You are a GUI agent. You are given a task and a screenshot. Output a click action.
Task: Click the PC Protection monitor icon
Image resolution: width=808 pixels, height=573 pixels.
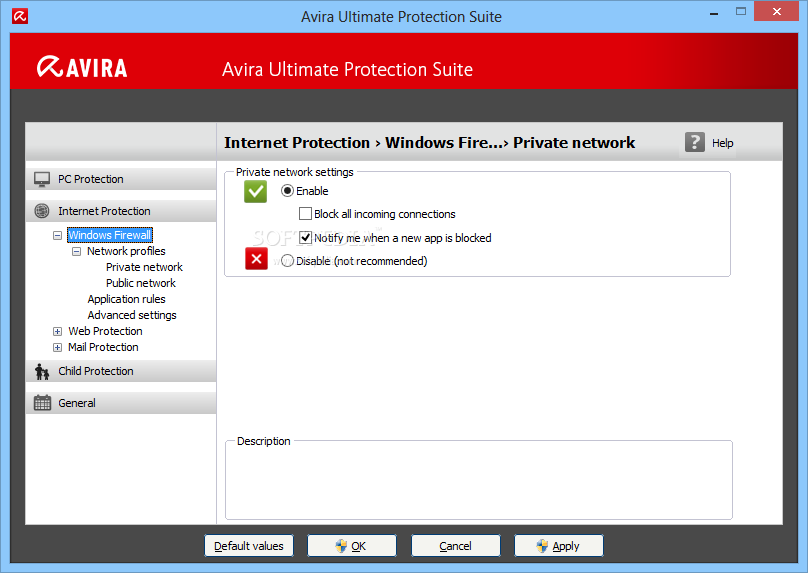[x=42, y=179]
